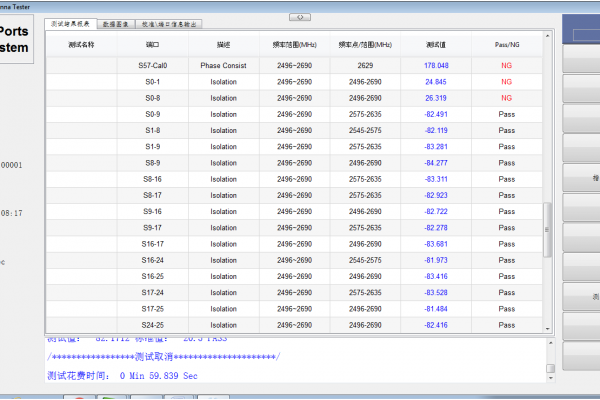The image size is (600, 400).
Task: Select the S8-17 port cell
Action: point(153,195)
